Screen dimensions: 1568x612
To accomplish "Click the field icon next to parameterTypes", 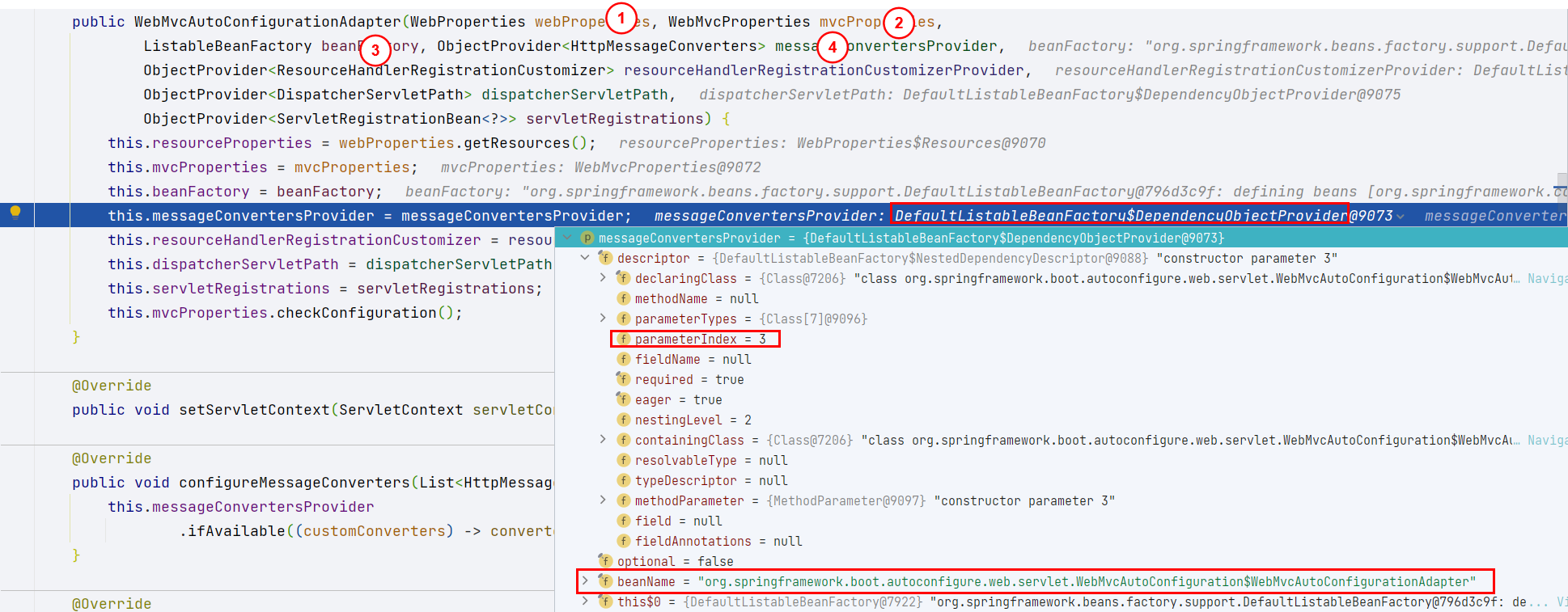I will (x=623, y=319).
